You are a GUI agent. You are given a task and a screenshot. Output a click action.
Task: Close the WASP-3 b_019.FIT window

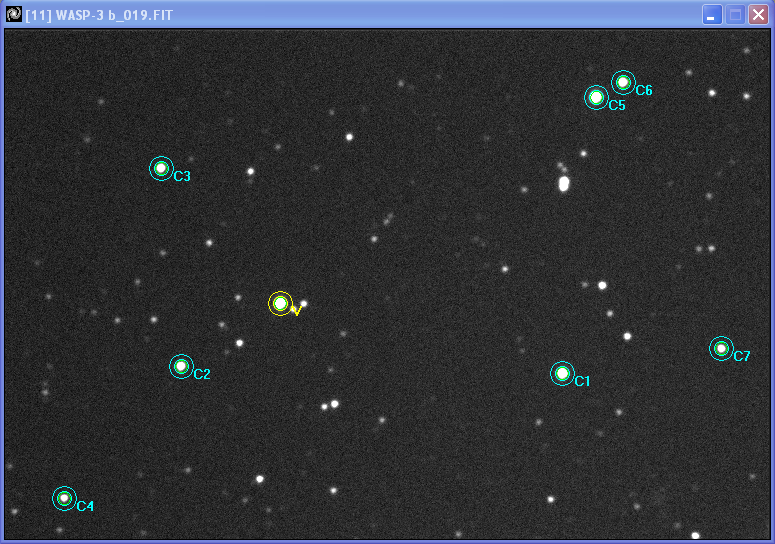coord(758,15)
